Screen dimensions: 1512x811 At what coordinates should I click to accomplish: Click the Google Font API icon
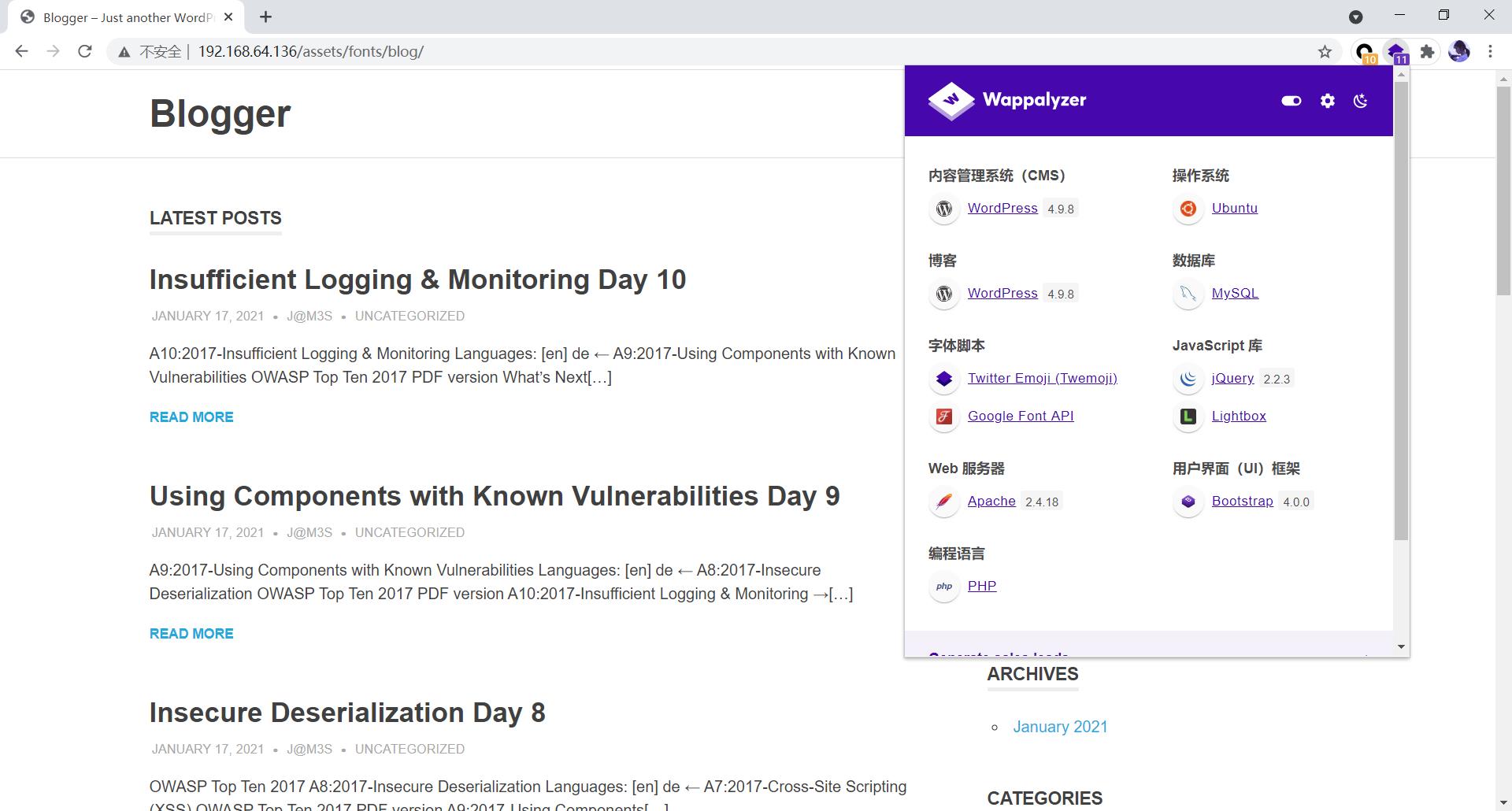pyautogui.click(x=944, y=417)
